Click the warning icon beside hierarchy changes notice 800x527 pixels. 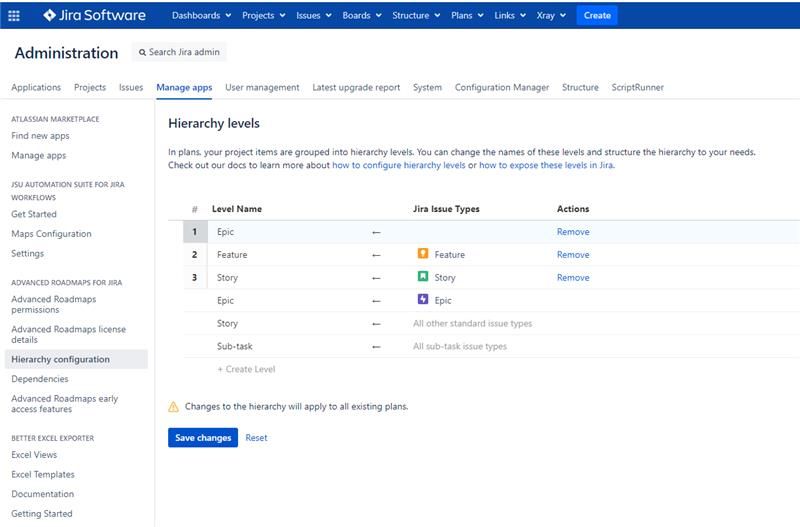tap(173, 407)
